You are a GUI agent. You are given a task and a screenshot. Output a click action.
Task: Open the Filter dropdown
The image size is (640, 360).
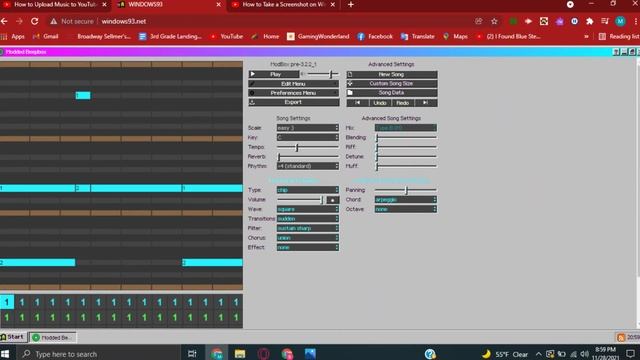[x=308, y=228]
